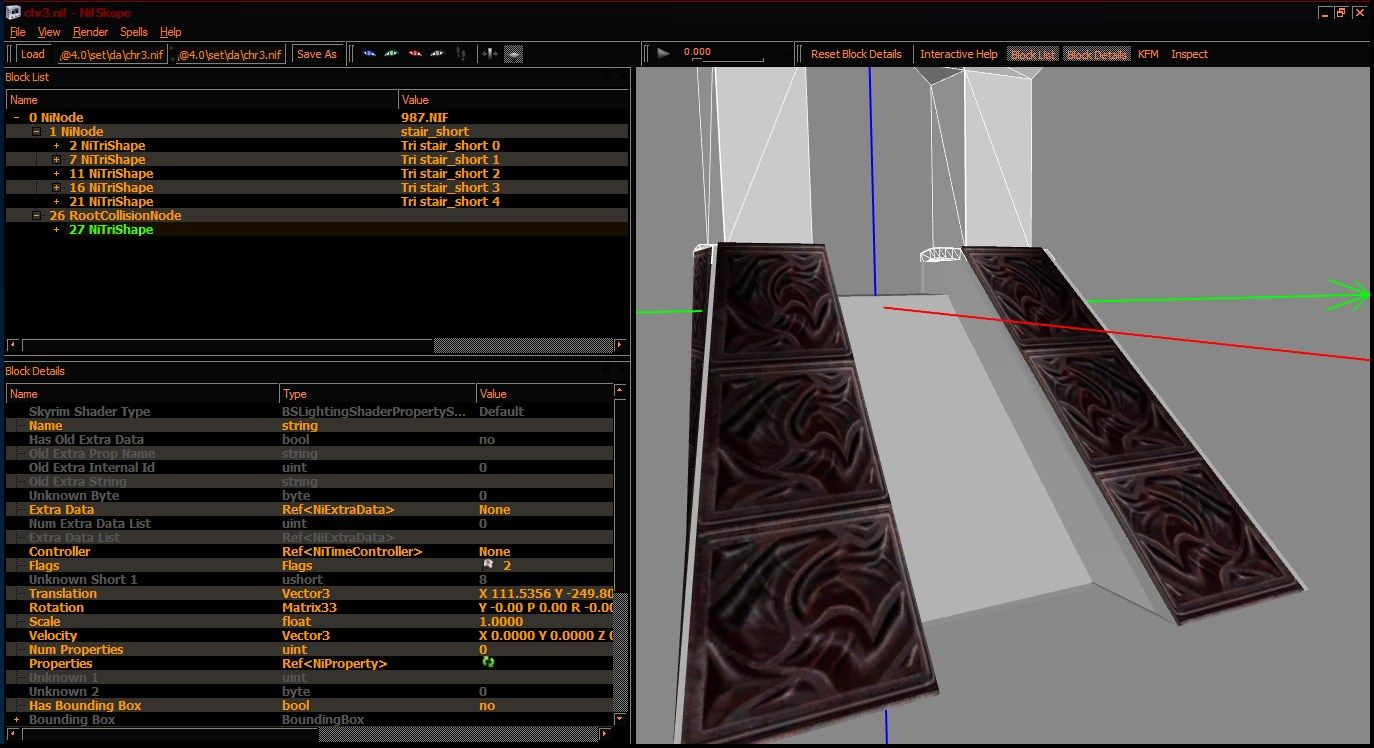Screen dimensions: 1374x748
Task: Click Reset Block Details button
Action: click(x=856, y=54)
